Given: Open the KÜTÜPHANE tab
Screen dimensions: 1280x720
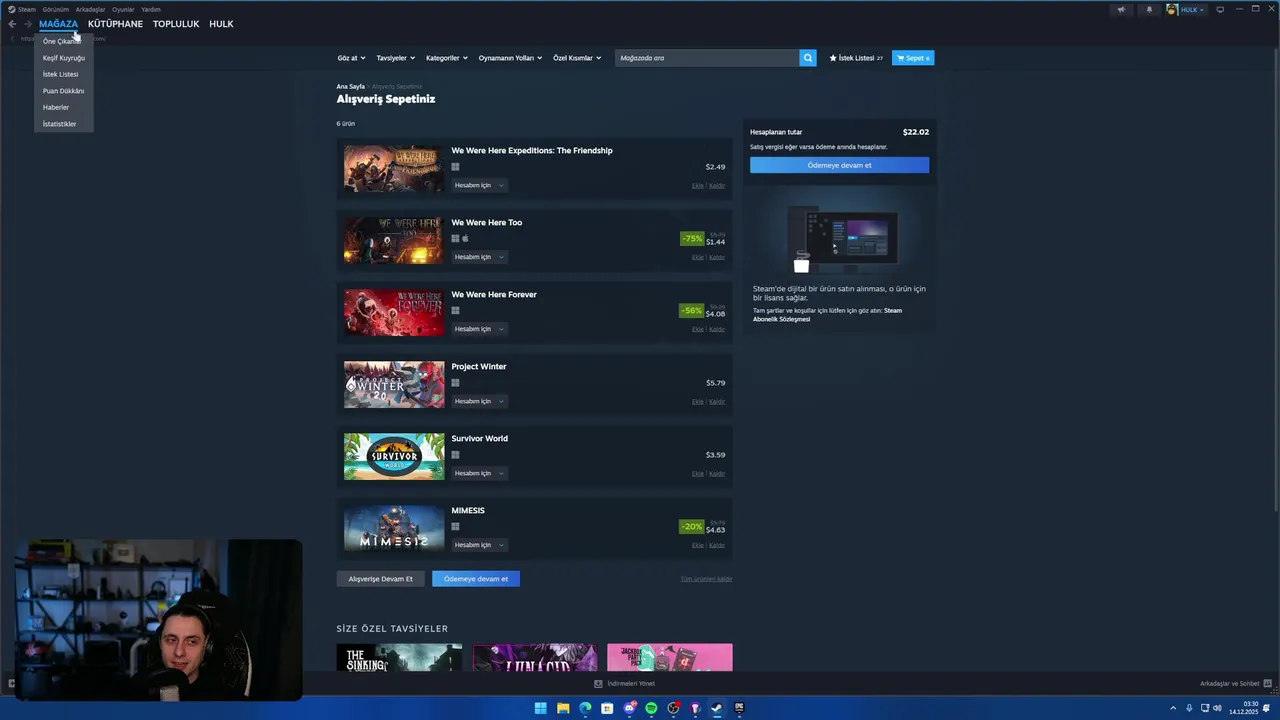Looking at the screenshot, I should pyautogui.click(x=115, y=24).
